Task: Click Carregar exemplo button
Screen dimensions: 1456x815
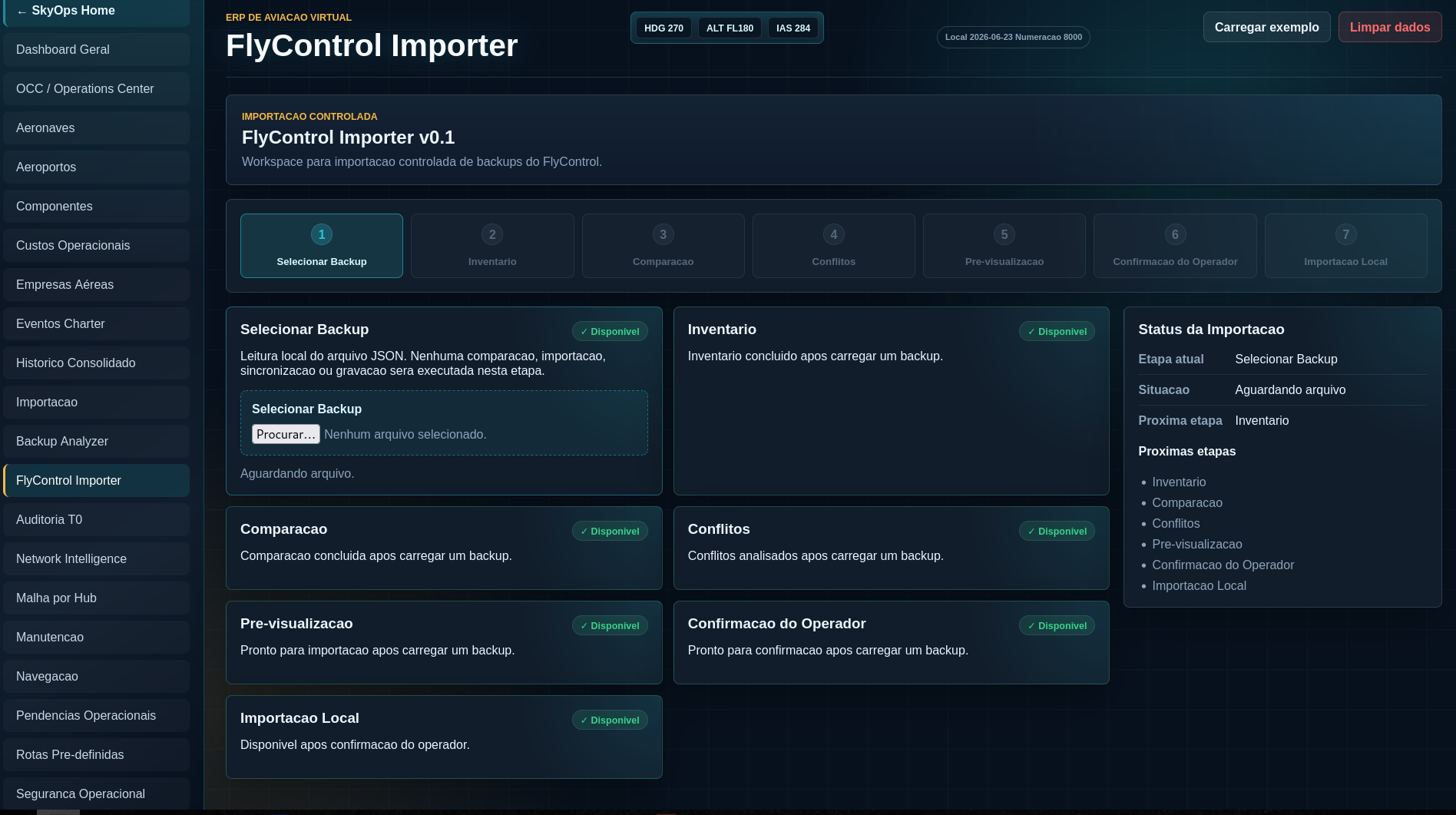Action: click(1266, 27)
